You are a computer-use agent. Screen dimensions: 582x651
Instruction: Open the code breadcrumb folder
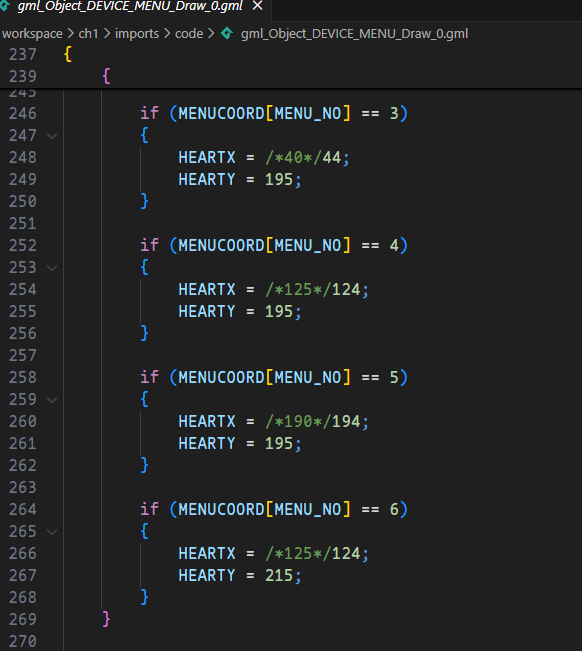pyautogui.click(x=189, y=34)
